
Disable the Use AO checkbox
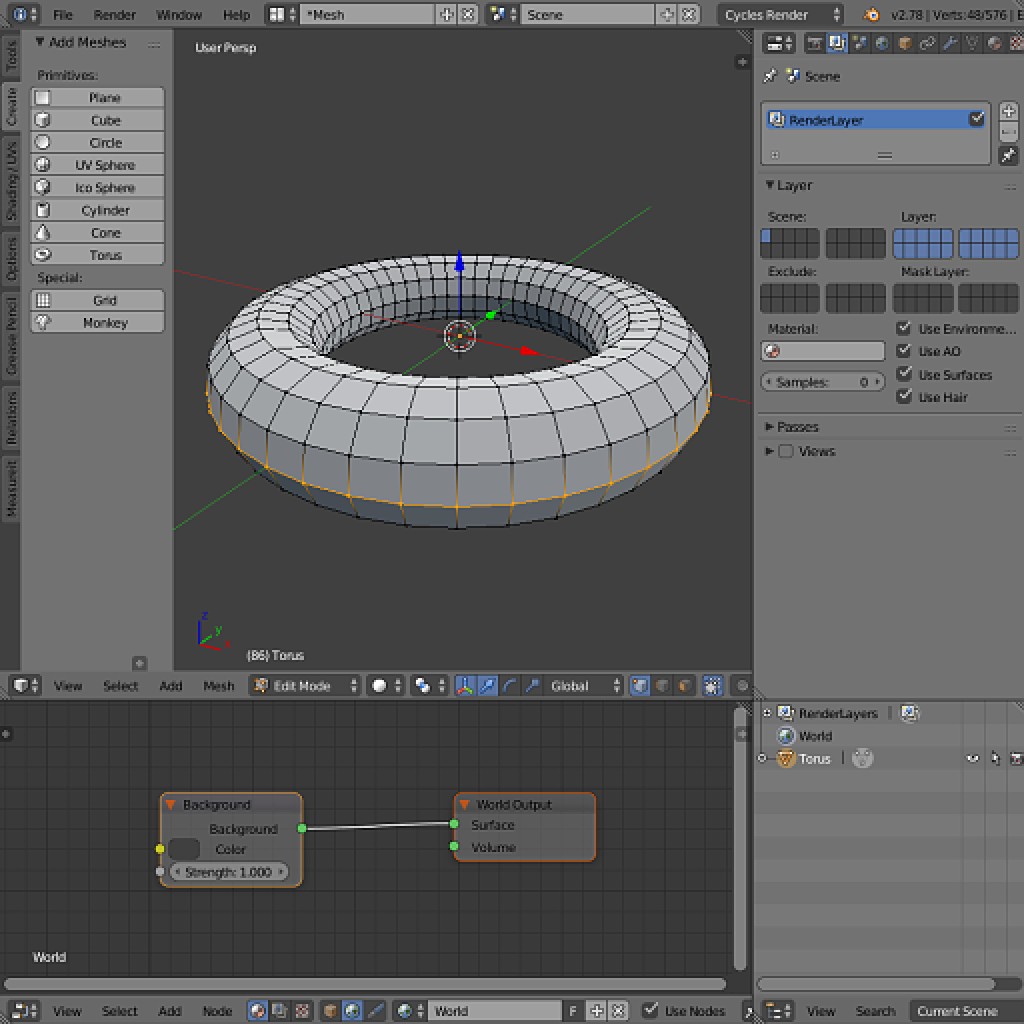(x=904, y=351)
